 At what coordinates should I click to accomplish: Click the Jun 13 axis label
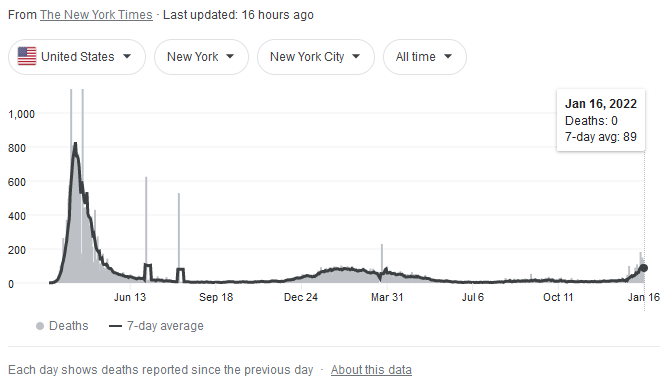[x=129, y=297]
